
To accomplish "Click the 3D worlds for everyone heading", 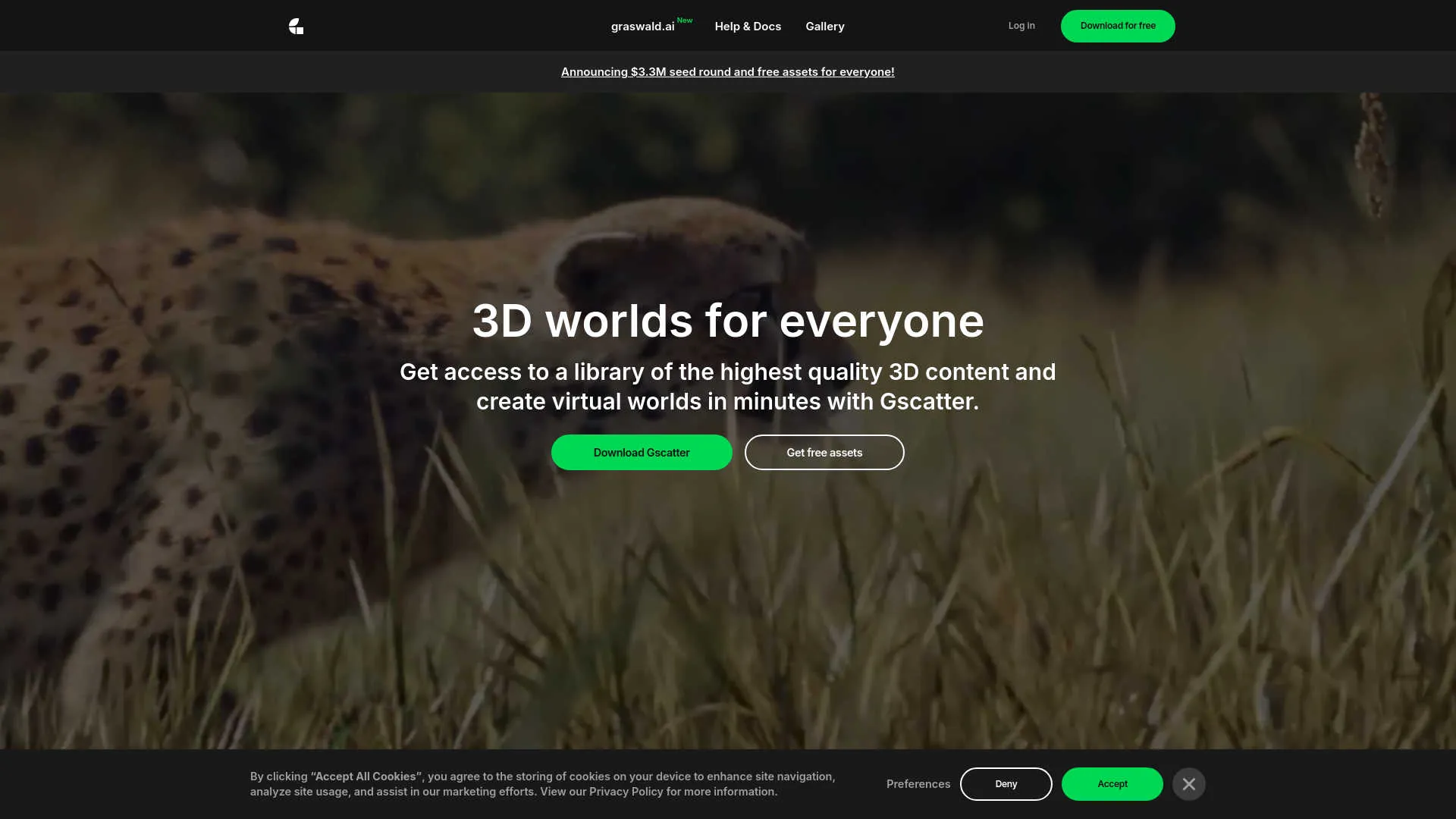I will click(x=727, y=321).
